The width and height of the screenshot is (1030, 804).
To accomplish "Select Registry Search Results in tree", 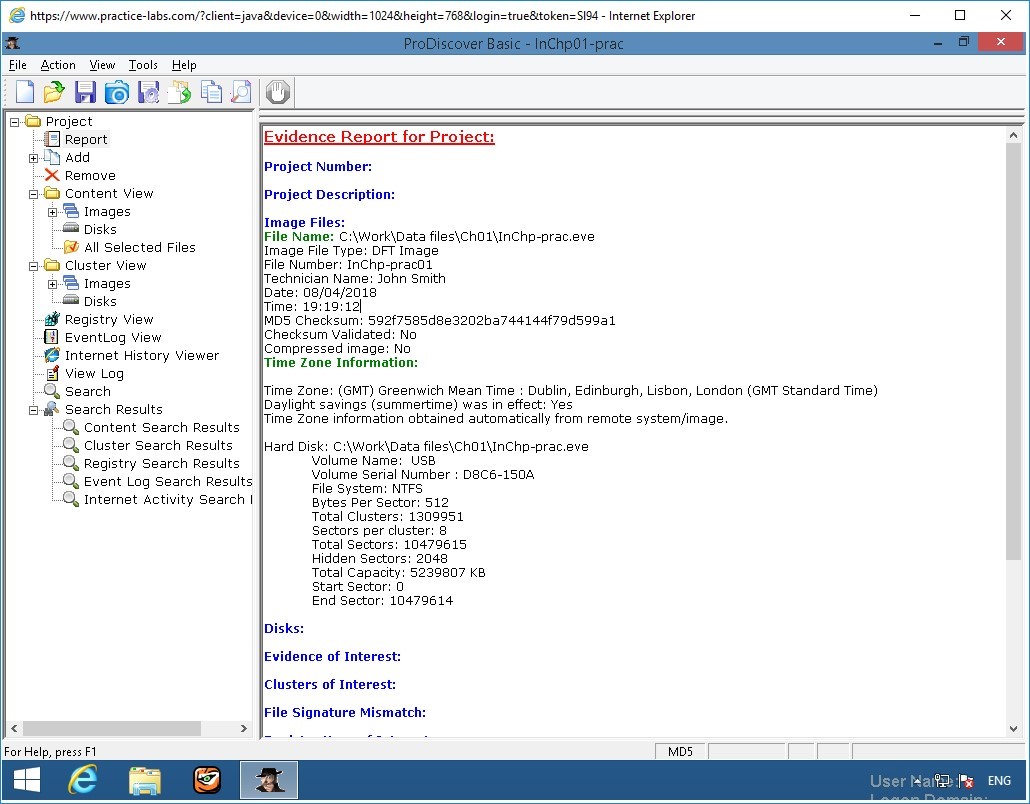I will (x=162, y=464).
